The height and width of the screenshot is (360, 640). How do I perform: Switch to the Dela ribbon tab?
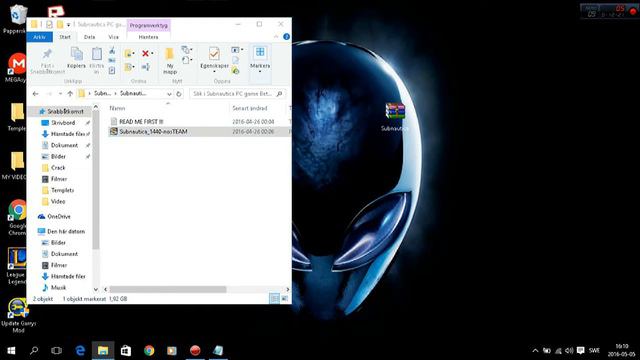[x=89, y=37]
